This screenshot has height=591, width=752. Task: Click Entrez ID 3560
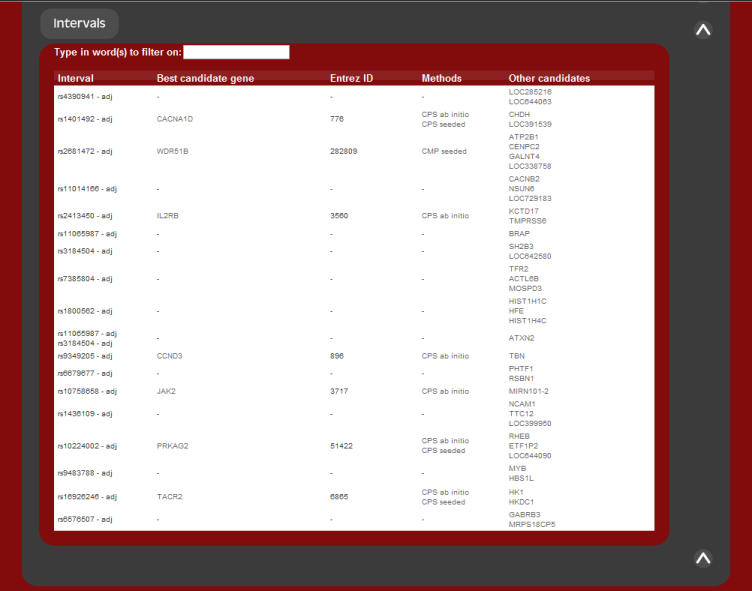(339, 216)
